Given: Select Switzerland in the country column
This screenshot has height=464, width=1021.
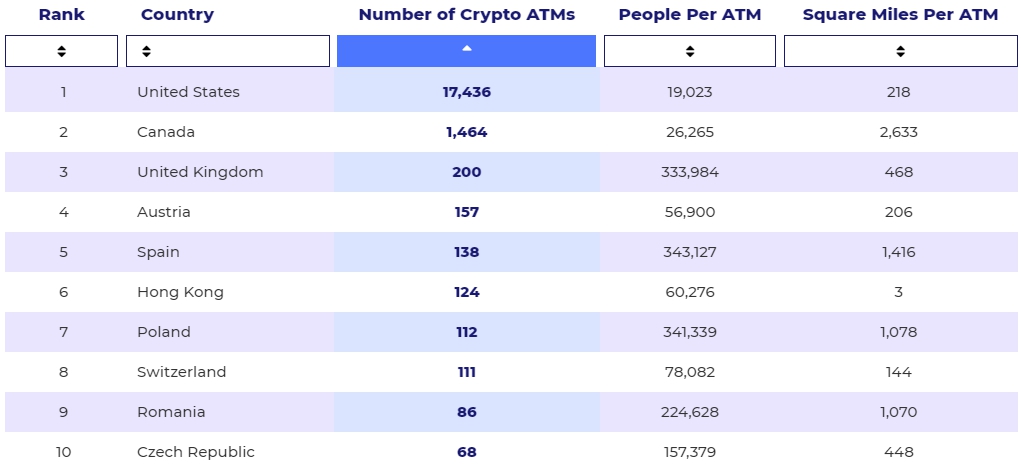Looking at the screenshot, I should (182, 372).
